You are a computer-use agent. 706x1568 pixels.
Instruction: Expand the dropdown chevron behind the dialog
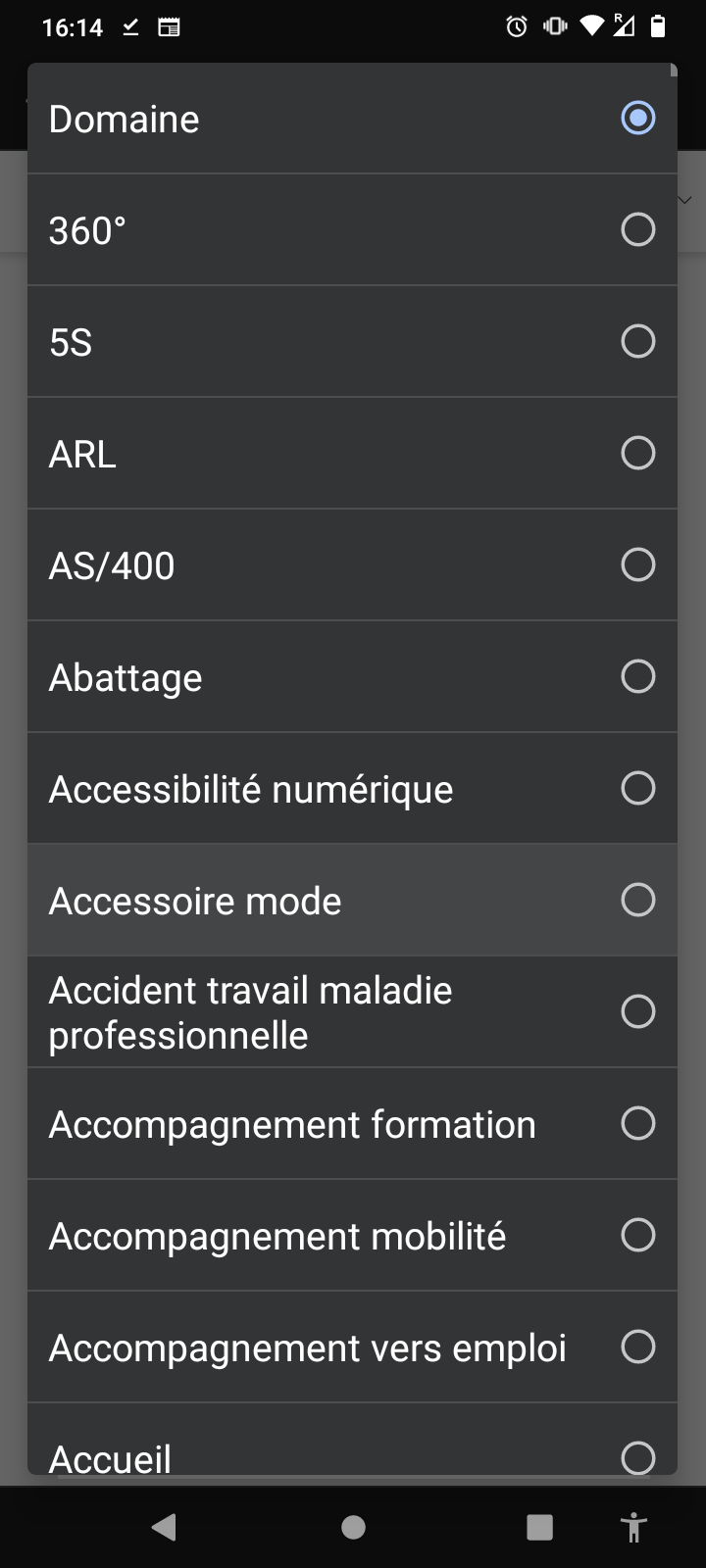point(686,200)
